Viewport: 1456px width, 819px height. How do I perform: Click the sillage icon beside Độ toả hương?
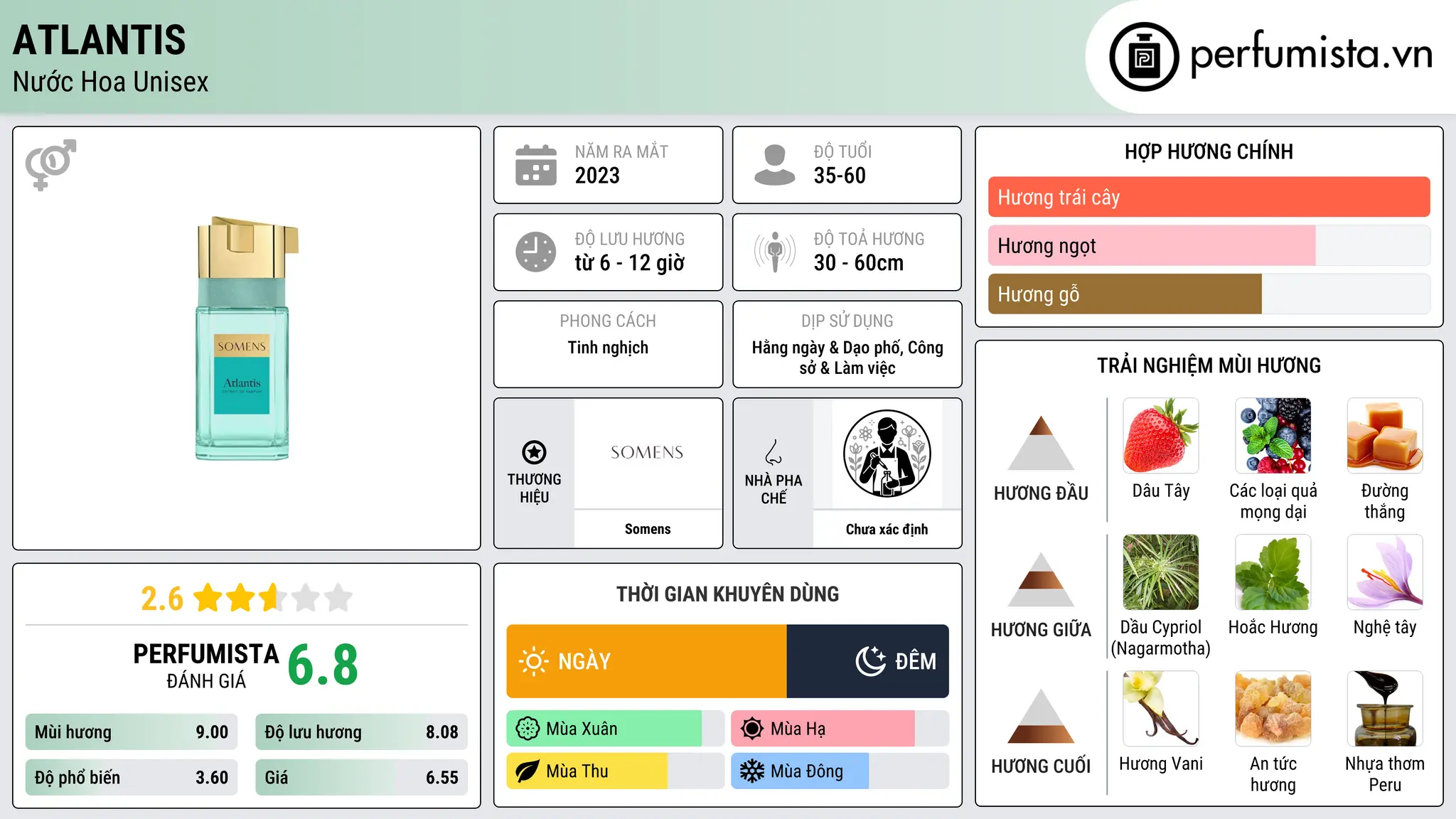(x=775, y=252)
